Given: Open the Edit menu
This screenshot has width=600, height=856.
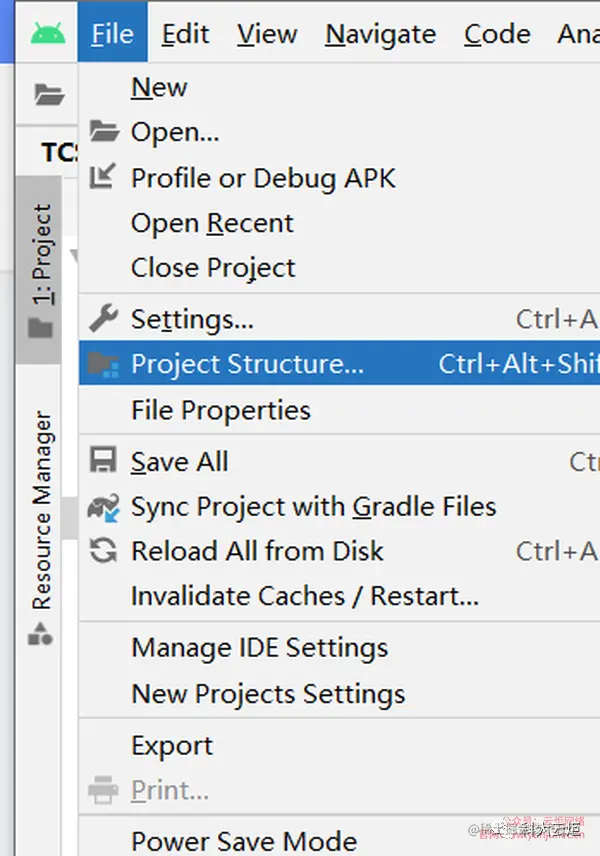Looking at the screenshot, I should (186, 34).
